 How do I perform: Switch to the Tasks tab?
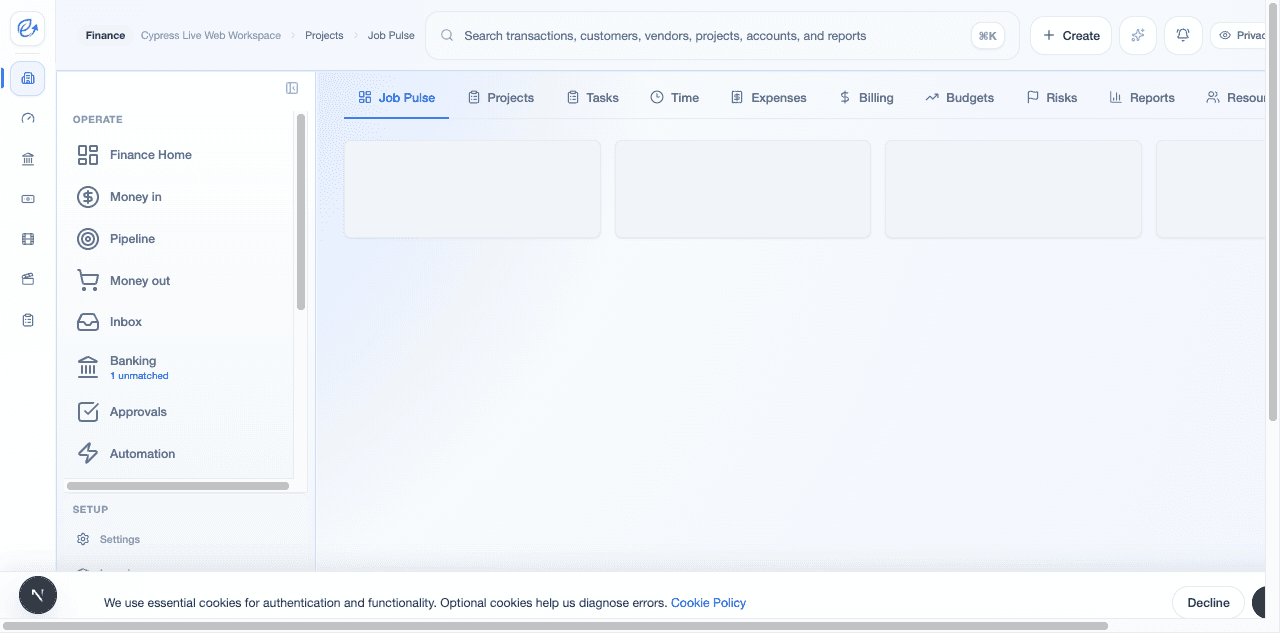click(x=592, y=98)
